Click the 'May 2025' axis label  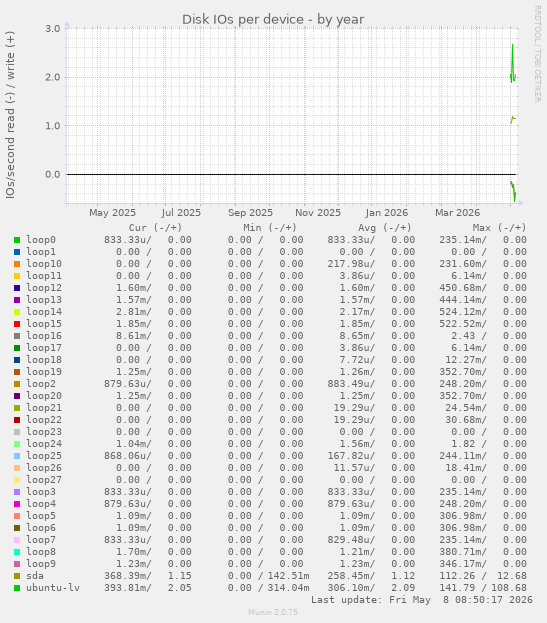(x=112, y=213)
